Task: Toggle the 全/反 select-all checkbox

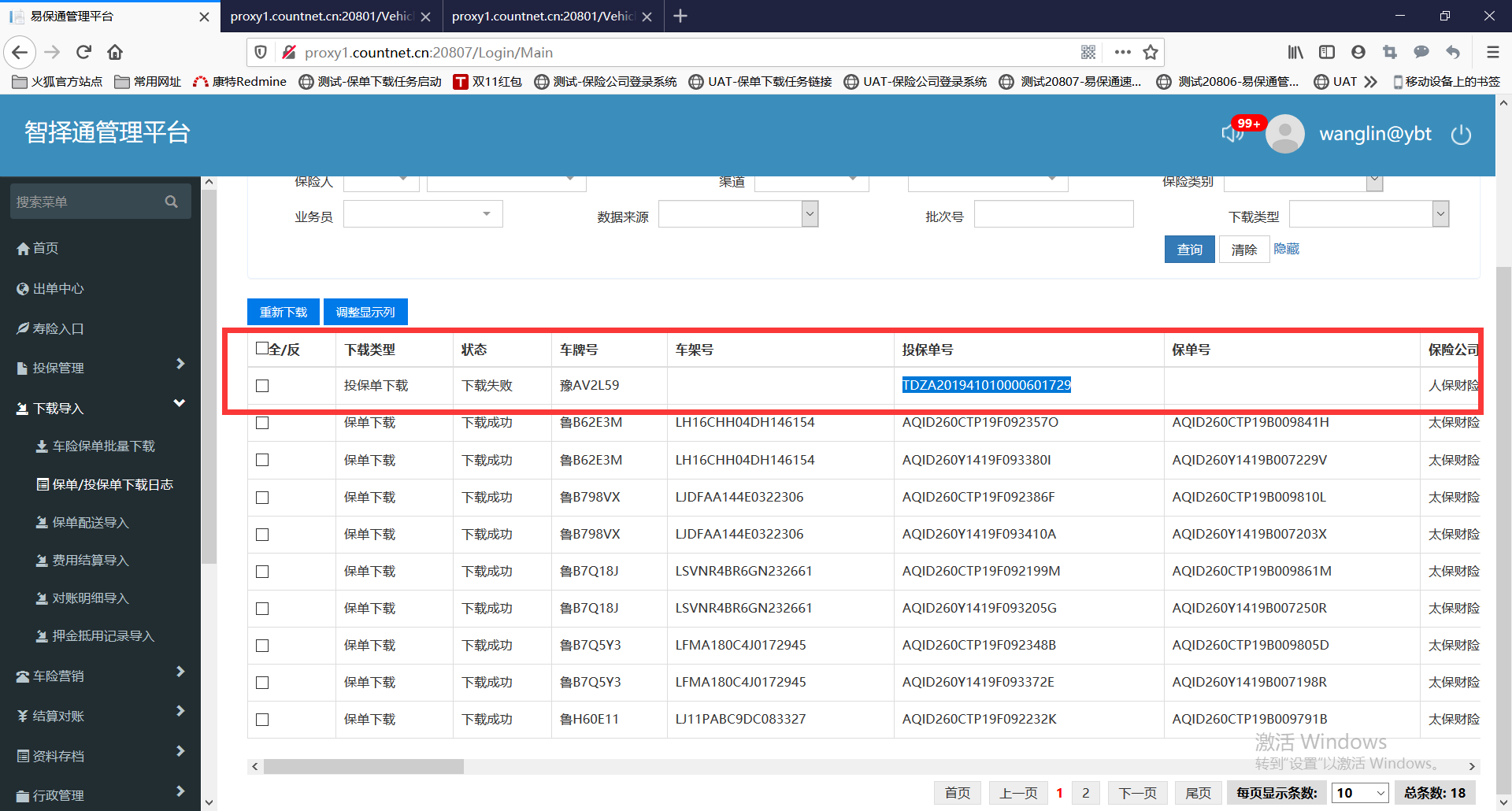Action: click(262, 348)
